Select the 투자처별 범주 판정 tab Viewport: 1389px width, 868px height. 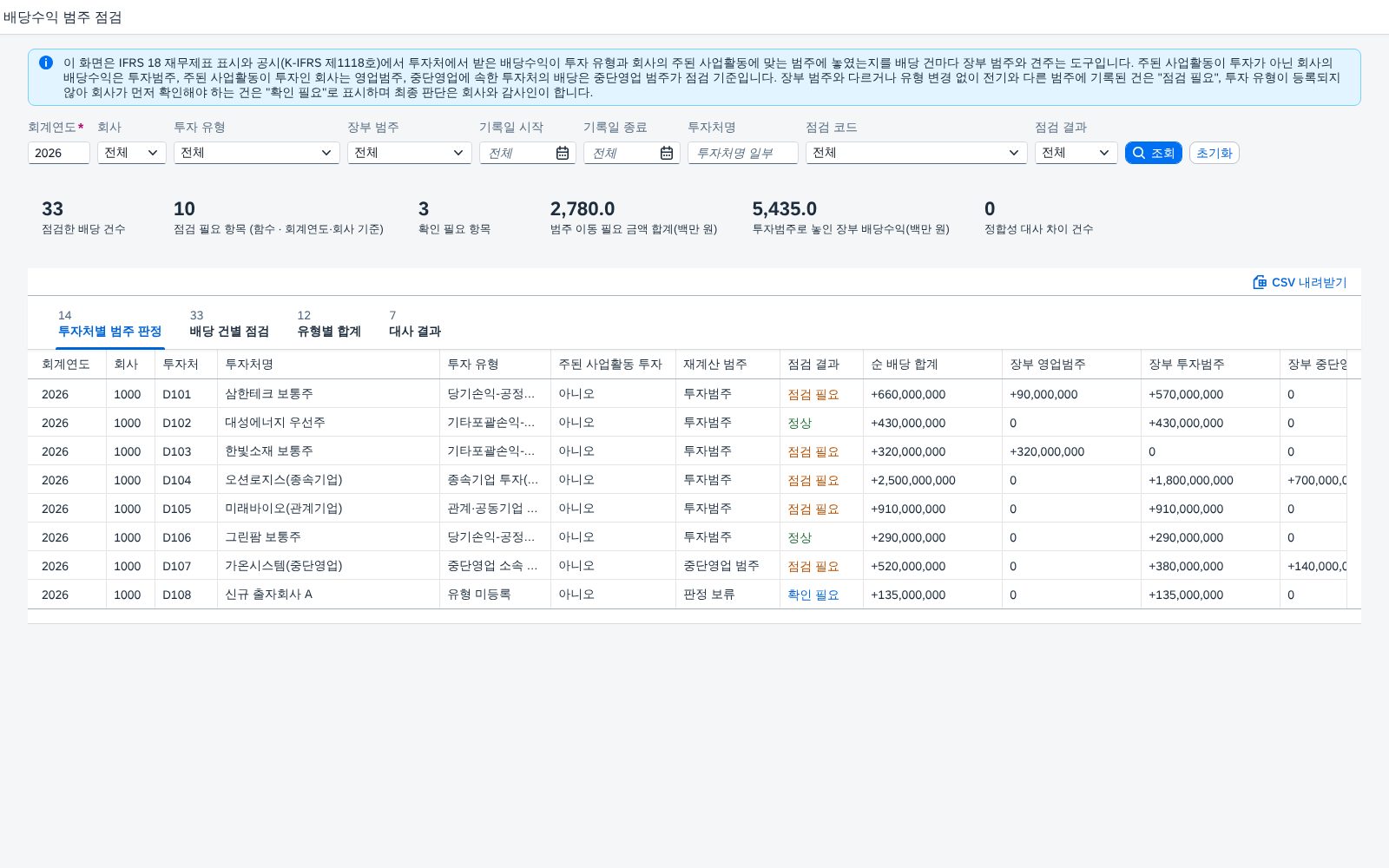coord(109,324)
